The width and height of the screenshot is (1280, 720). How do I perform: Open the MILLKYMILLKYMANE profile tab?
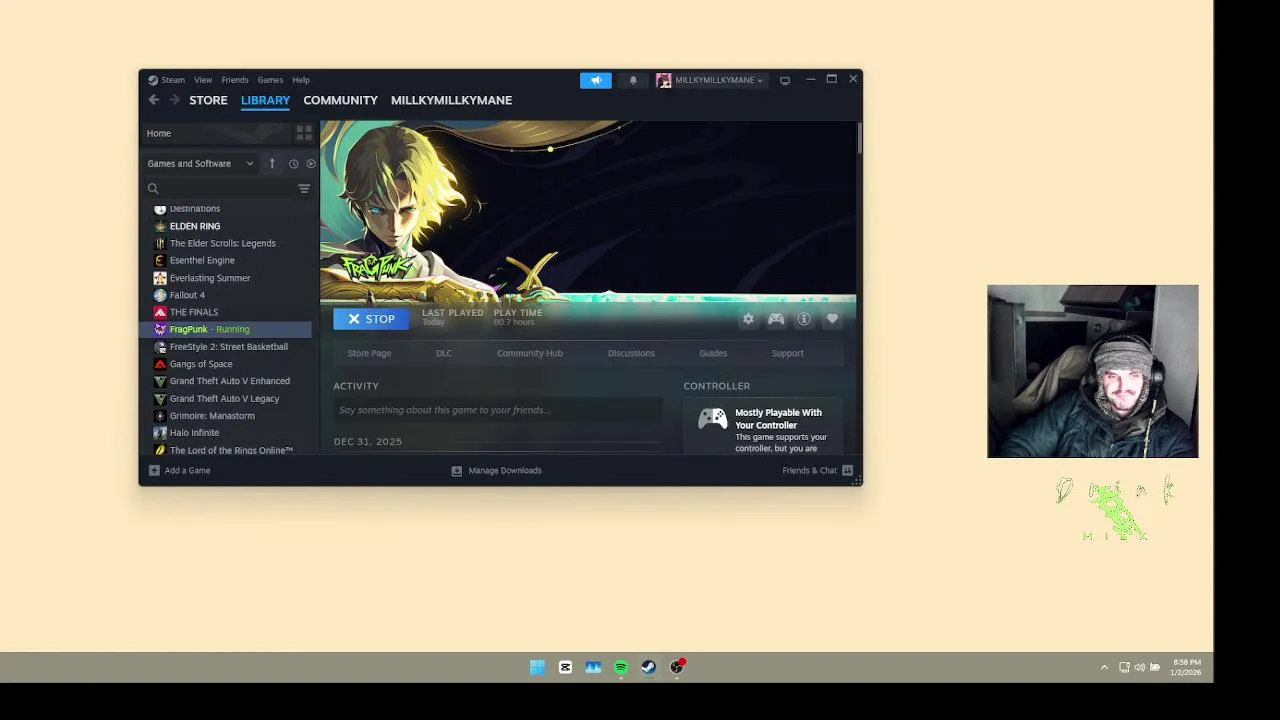tap(451, 100)
